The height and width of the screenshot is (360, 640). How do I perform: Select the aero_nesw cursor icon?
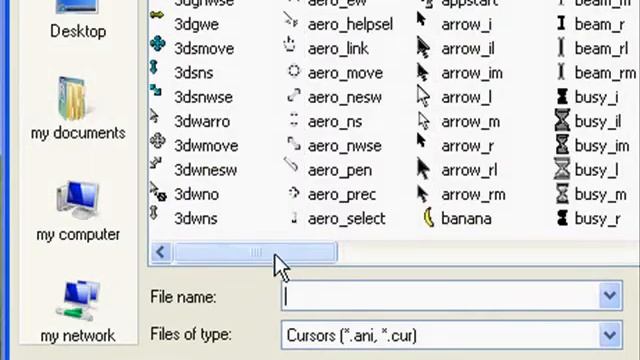(293, 96)
